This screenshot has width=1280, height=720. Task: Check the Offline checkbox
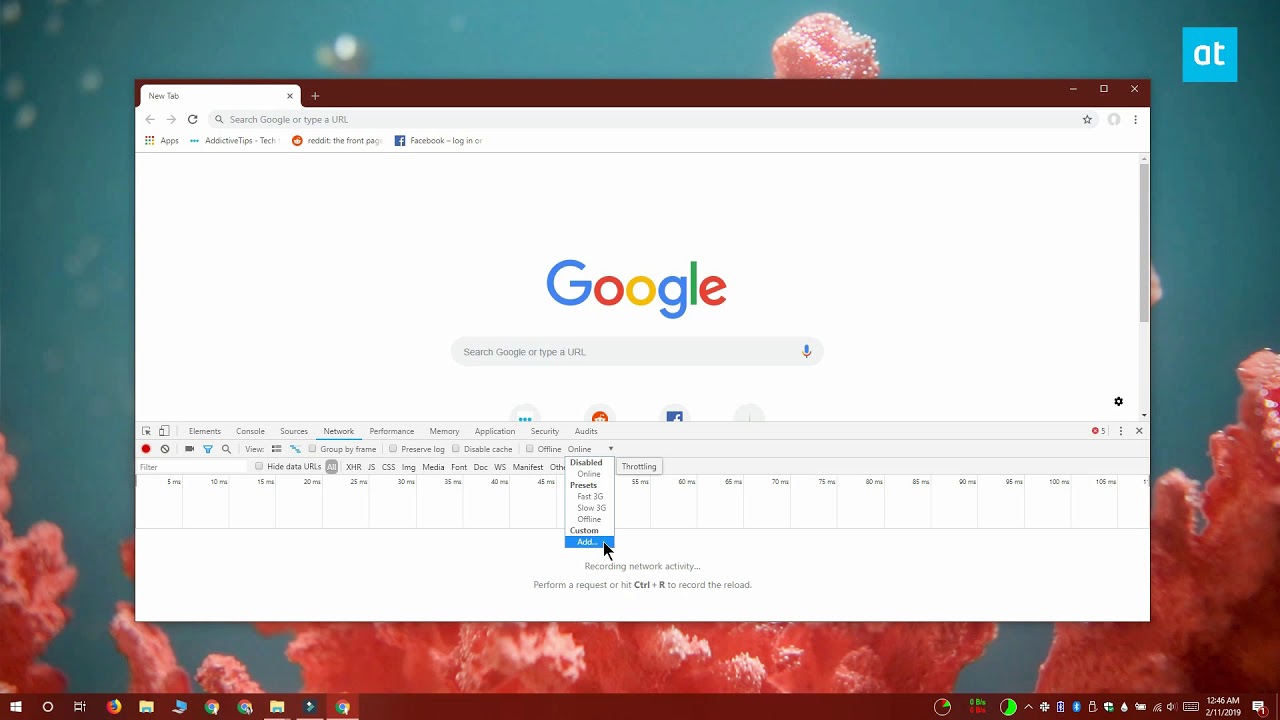530,449
